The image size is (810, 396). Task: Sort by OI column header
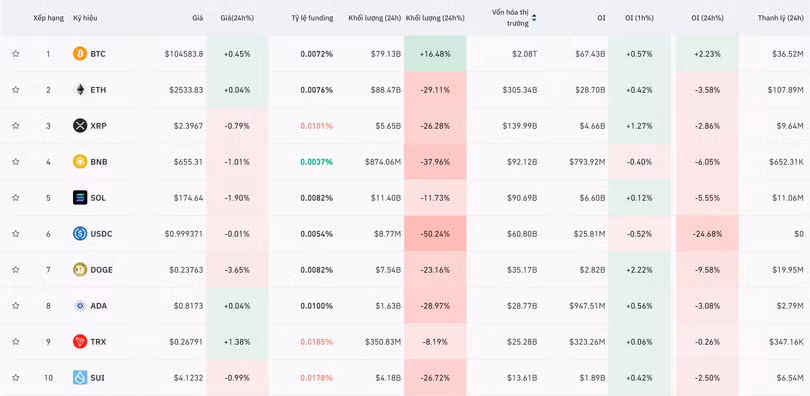601,18
